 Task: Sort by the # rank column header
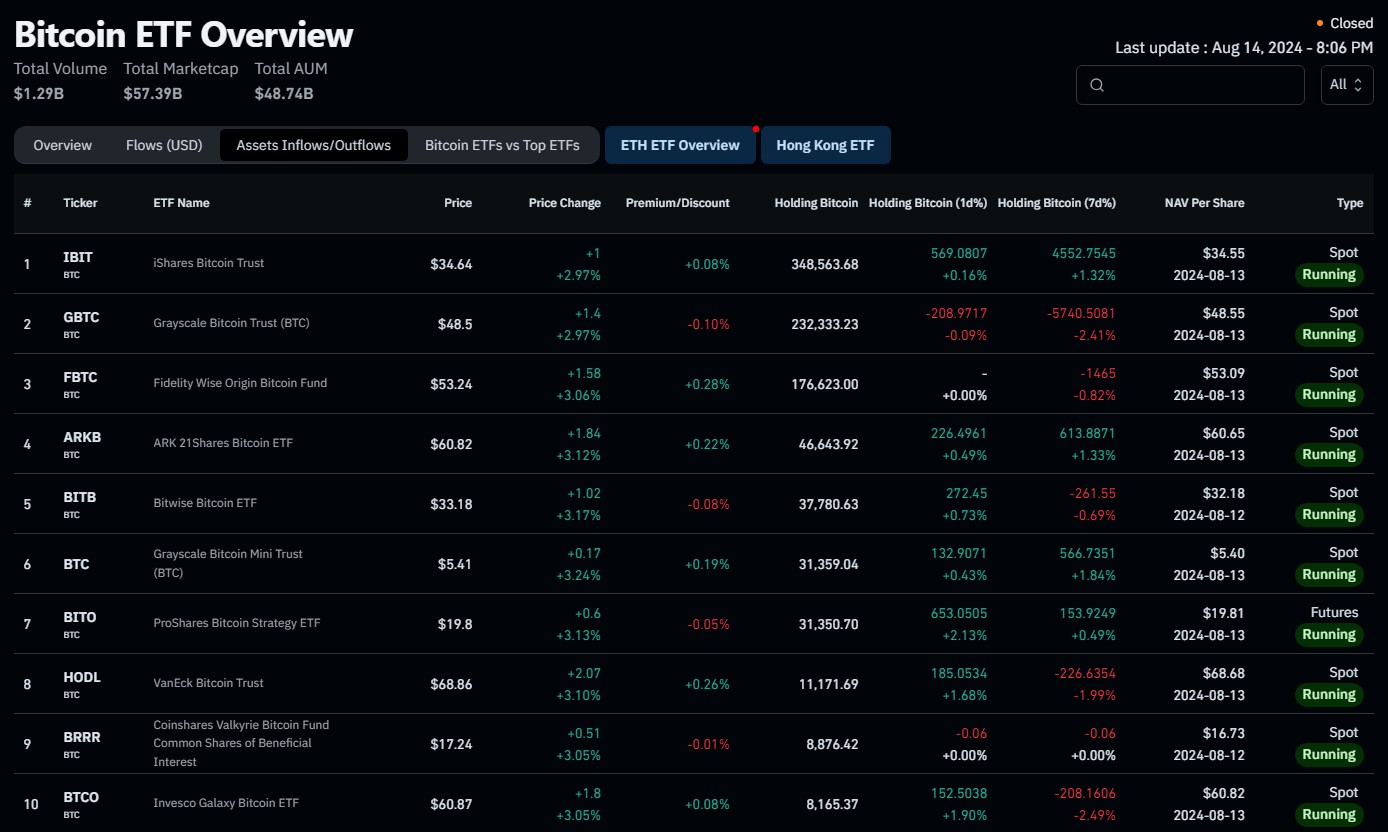[28, 203]
